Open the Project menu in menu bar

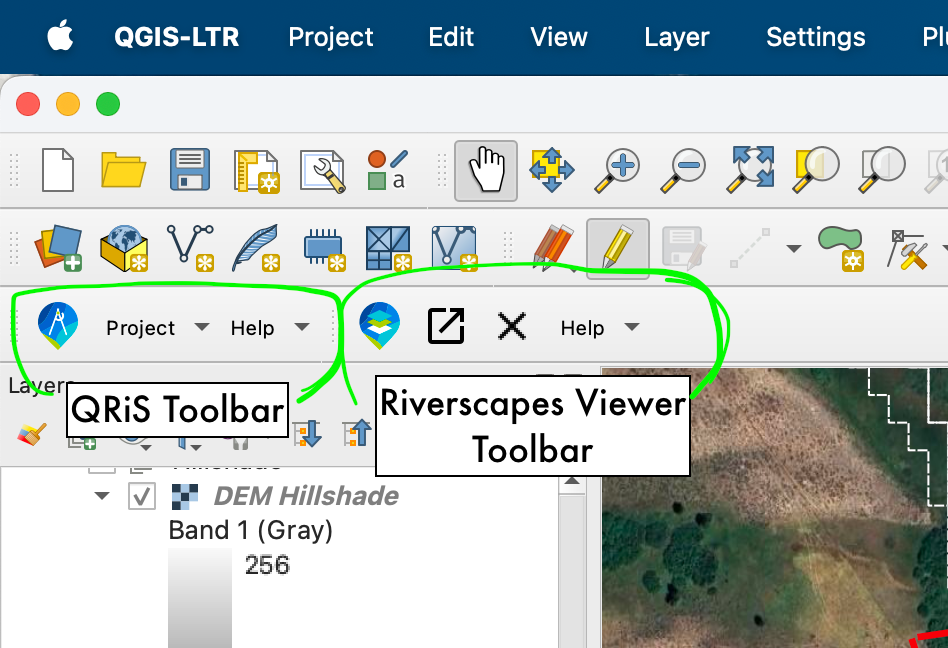[x=331, y=37]
